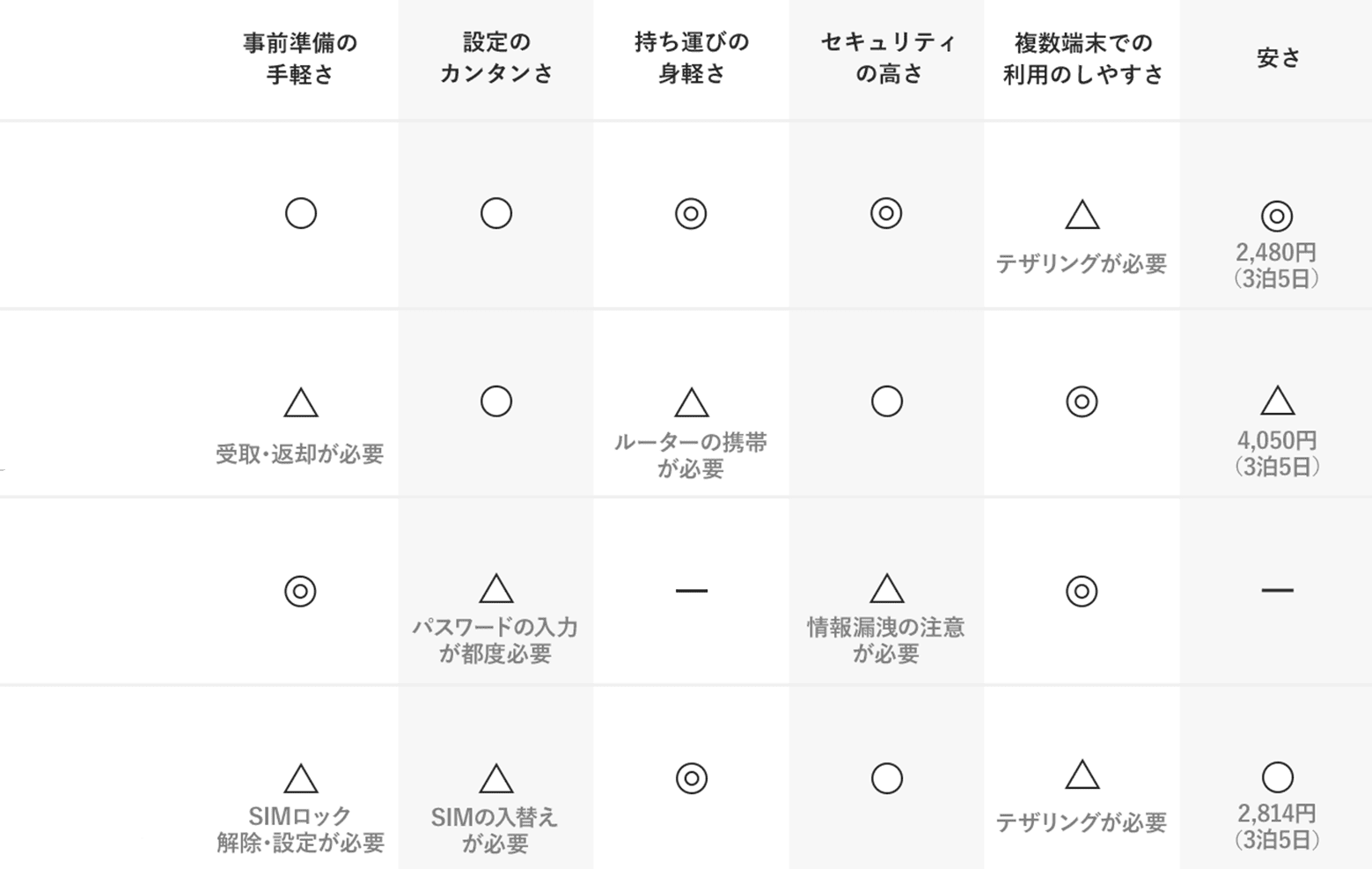Click the 2,480円 price text
1372x869 pixels.
(x=1276, y=253)
